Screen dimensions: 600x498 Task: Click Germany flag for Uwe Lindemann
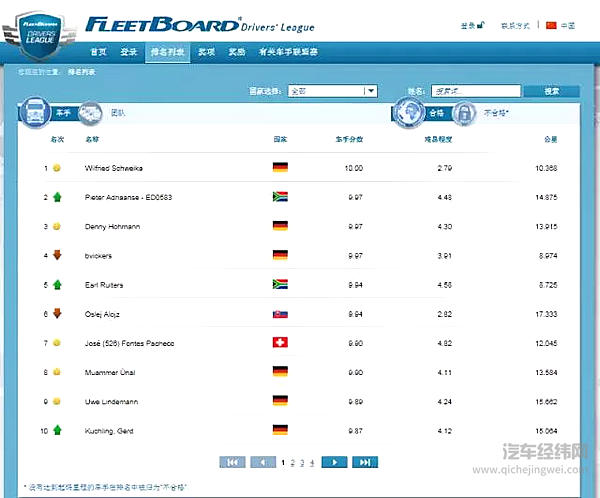(x=280, y=401)
